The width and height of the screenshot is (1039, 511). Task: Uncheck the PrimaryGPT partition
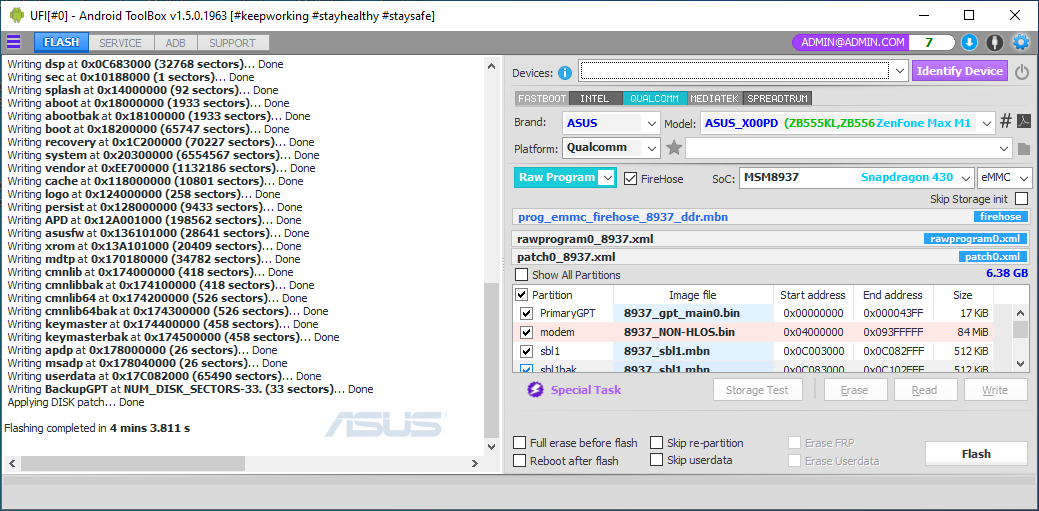(x=527, y=313)
